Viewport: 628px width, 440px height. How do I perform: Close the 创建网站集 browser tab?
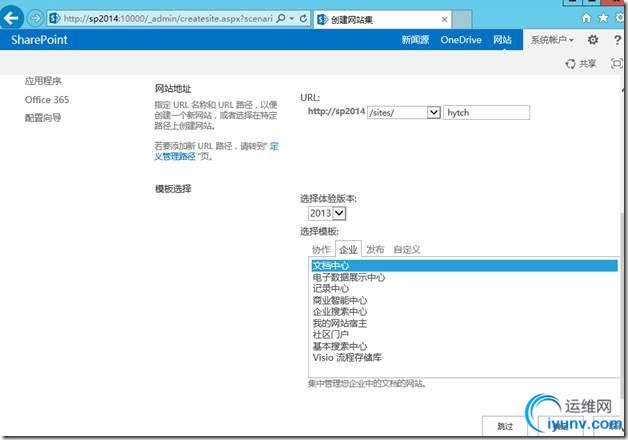[x=444, y=19]
